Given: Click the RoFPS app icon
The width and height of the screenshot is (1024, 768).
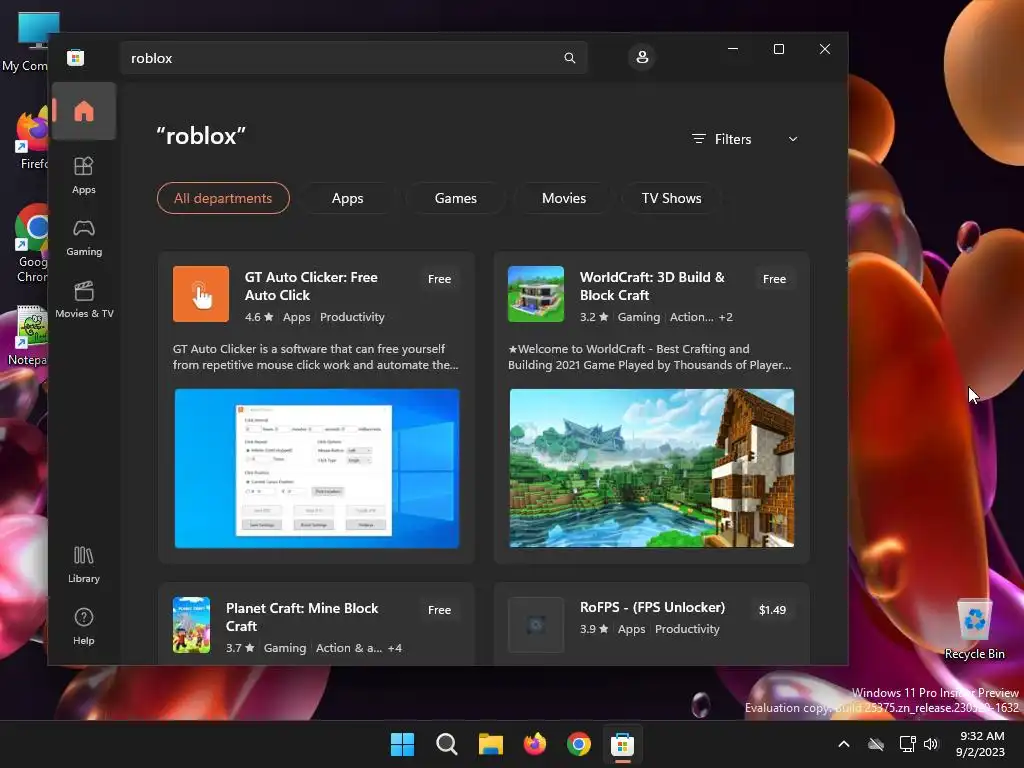Looking at the screenshot, I should point(536,625).
